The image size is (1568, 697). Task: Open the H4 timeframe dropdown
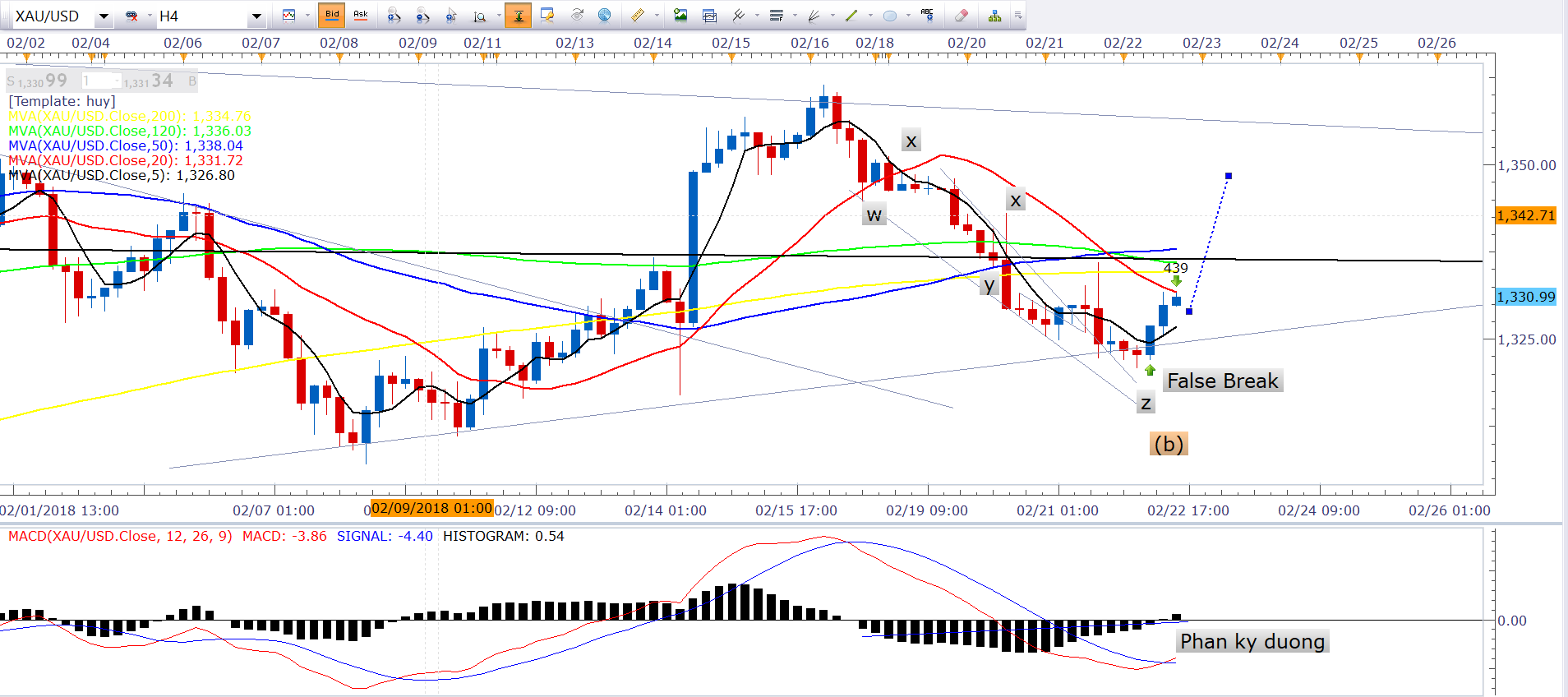256,16
